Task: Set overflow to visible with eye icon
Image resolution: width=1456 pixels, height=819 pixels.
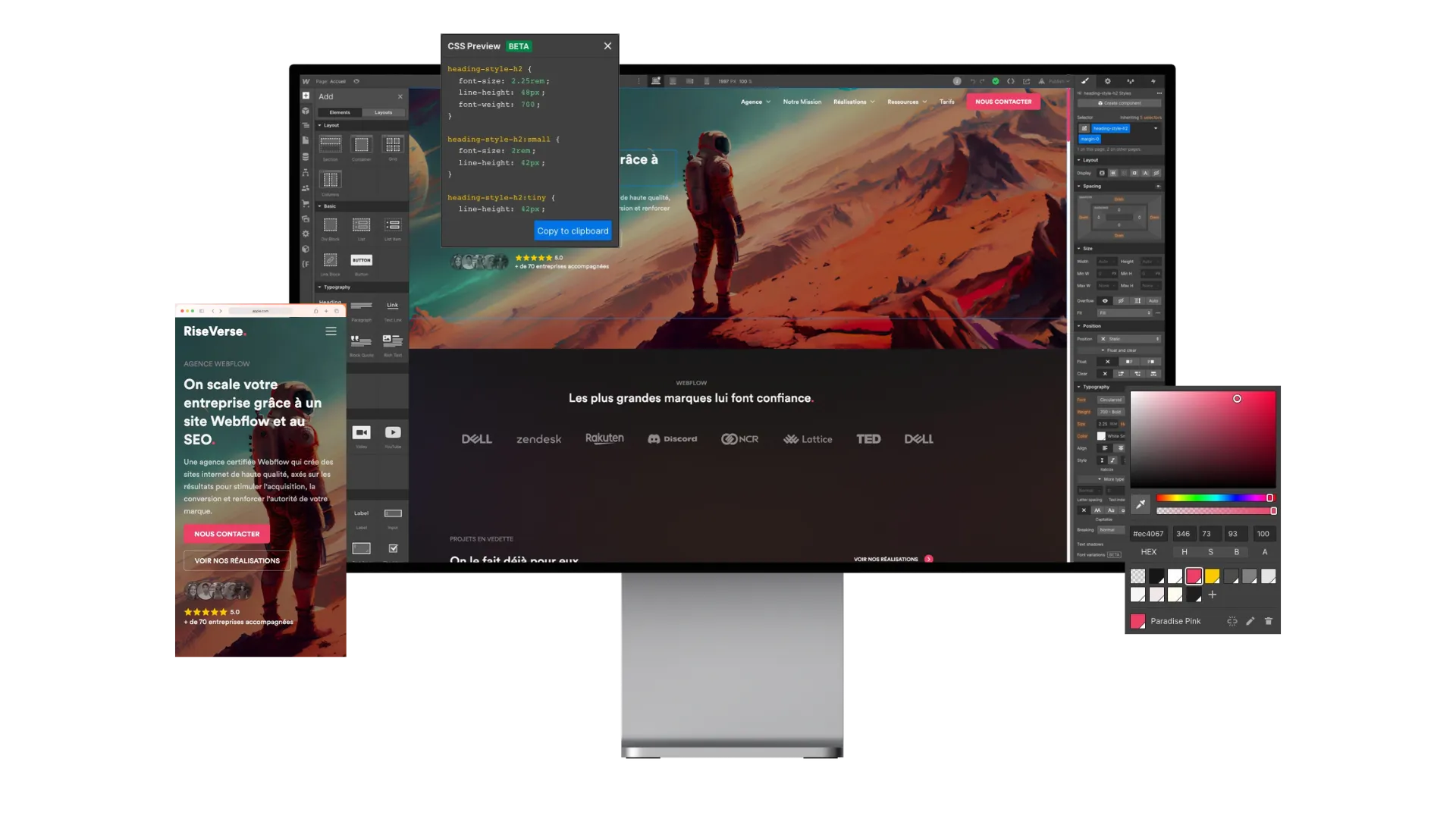Action: (1105, 301)
